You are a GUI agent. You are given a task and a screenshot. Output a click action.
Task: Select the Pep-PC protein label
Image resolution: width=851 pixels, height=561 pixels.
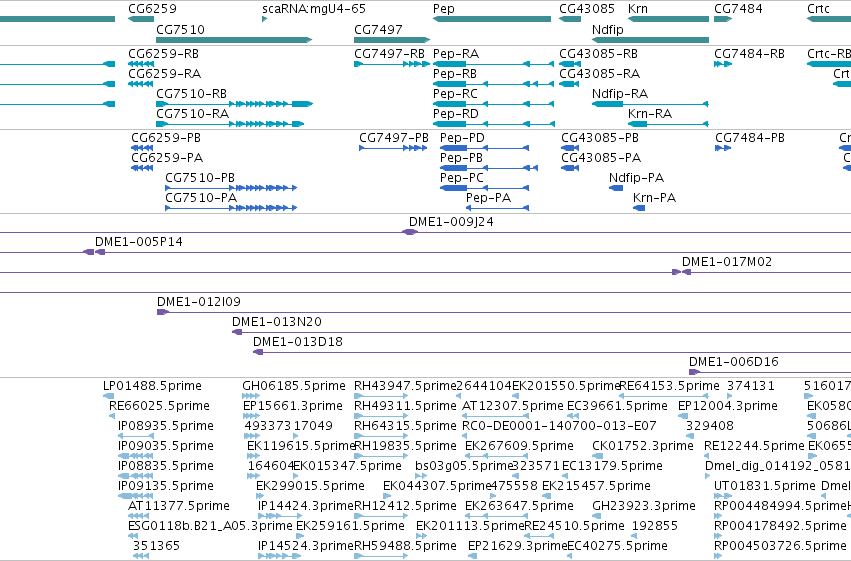point(462,178)
